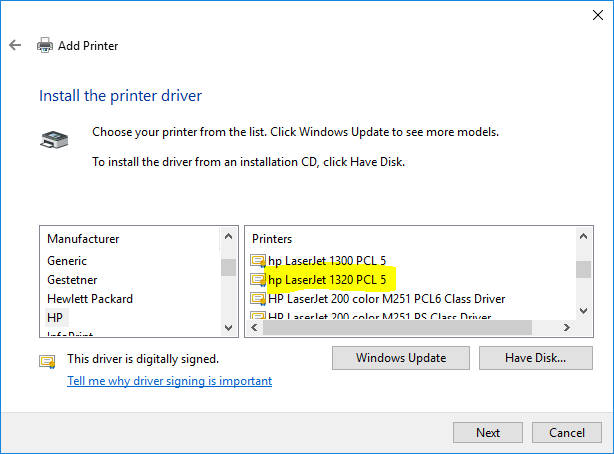Choose Gestetner from Manufacturer list
The width and height of the screenshot is (614, 454).
click(x=72, y=280)
